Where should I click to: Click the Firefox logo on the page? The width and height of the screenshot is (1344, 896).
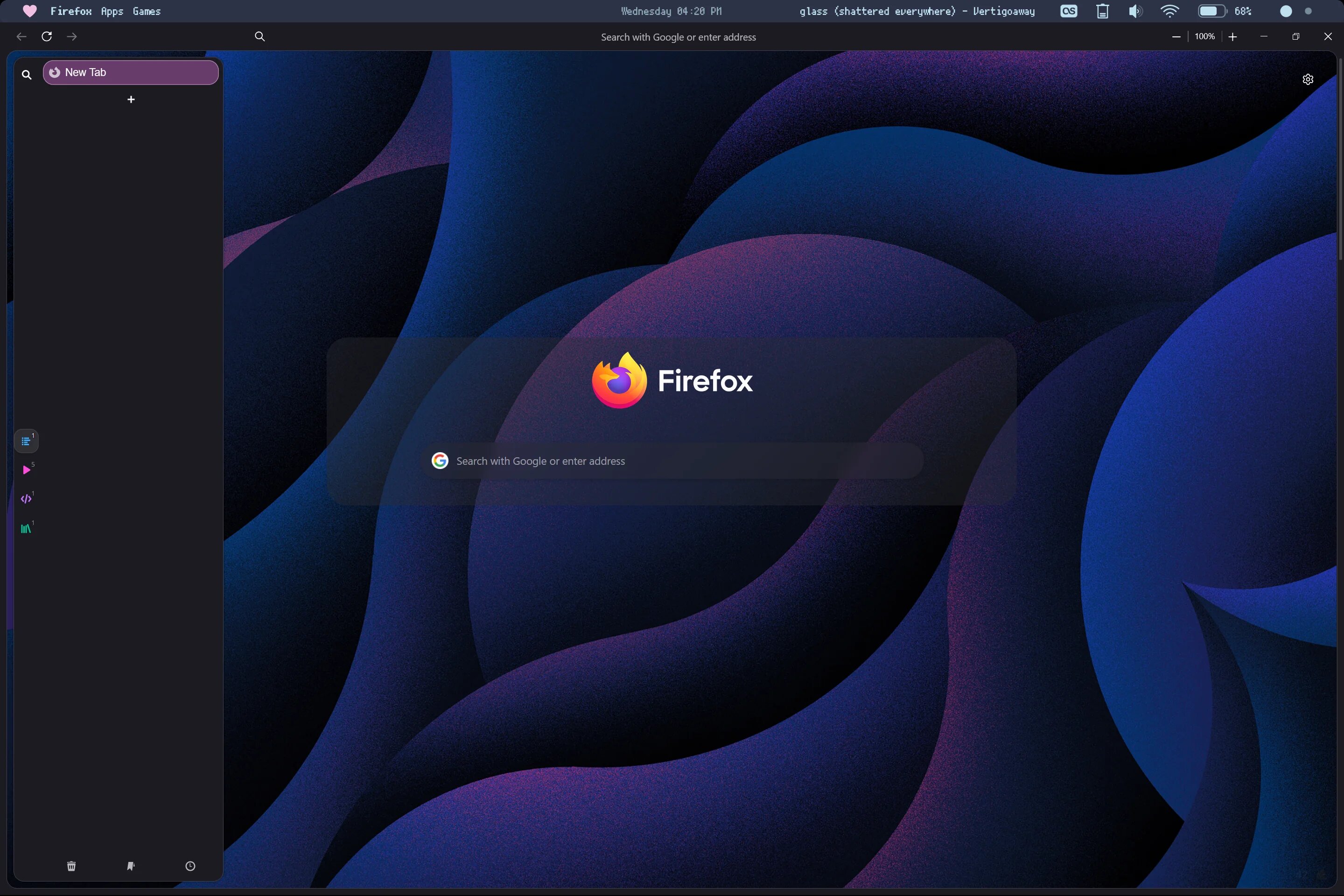click(x=672, y=381)
